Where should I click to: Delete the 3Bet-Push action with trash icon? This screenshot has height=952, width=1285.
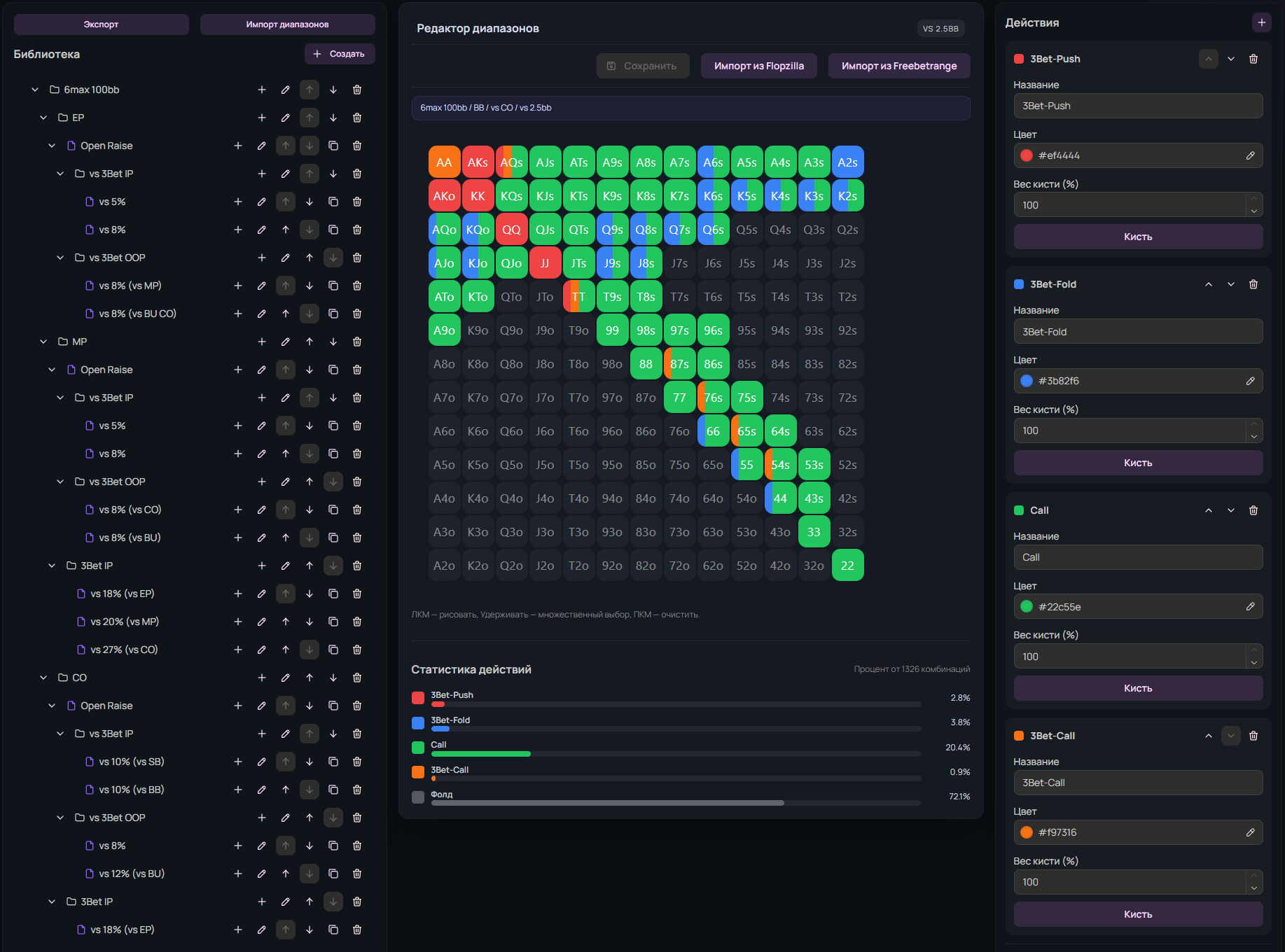(x=1253, y=59)
